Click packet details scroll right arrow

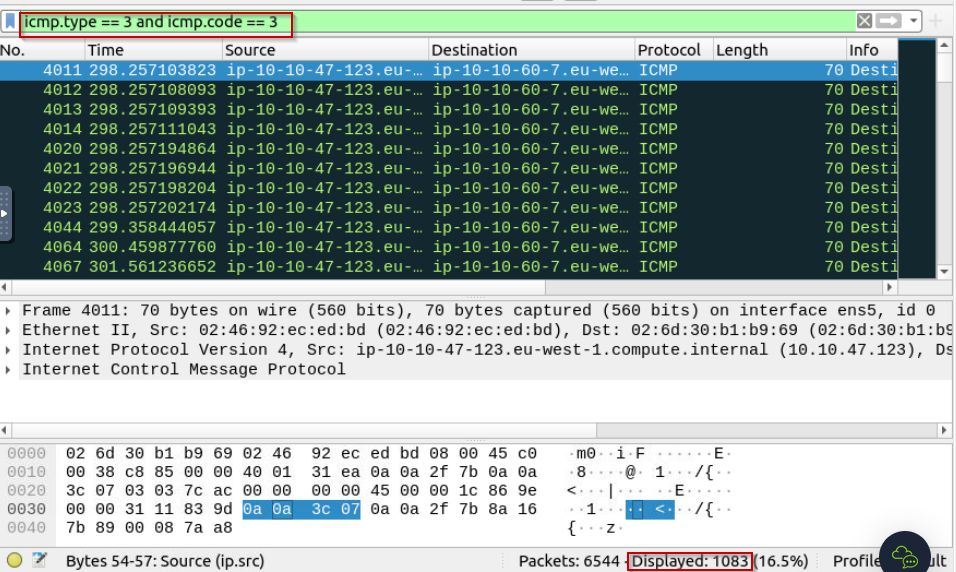click(944, 430)
